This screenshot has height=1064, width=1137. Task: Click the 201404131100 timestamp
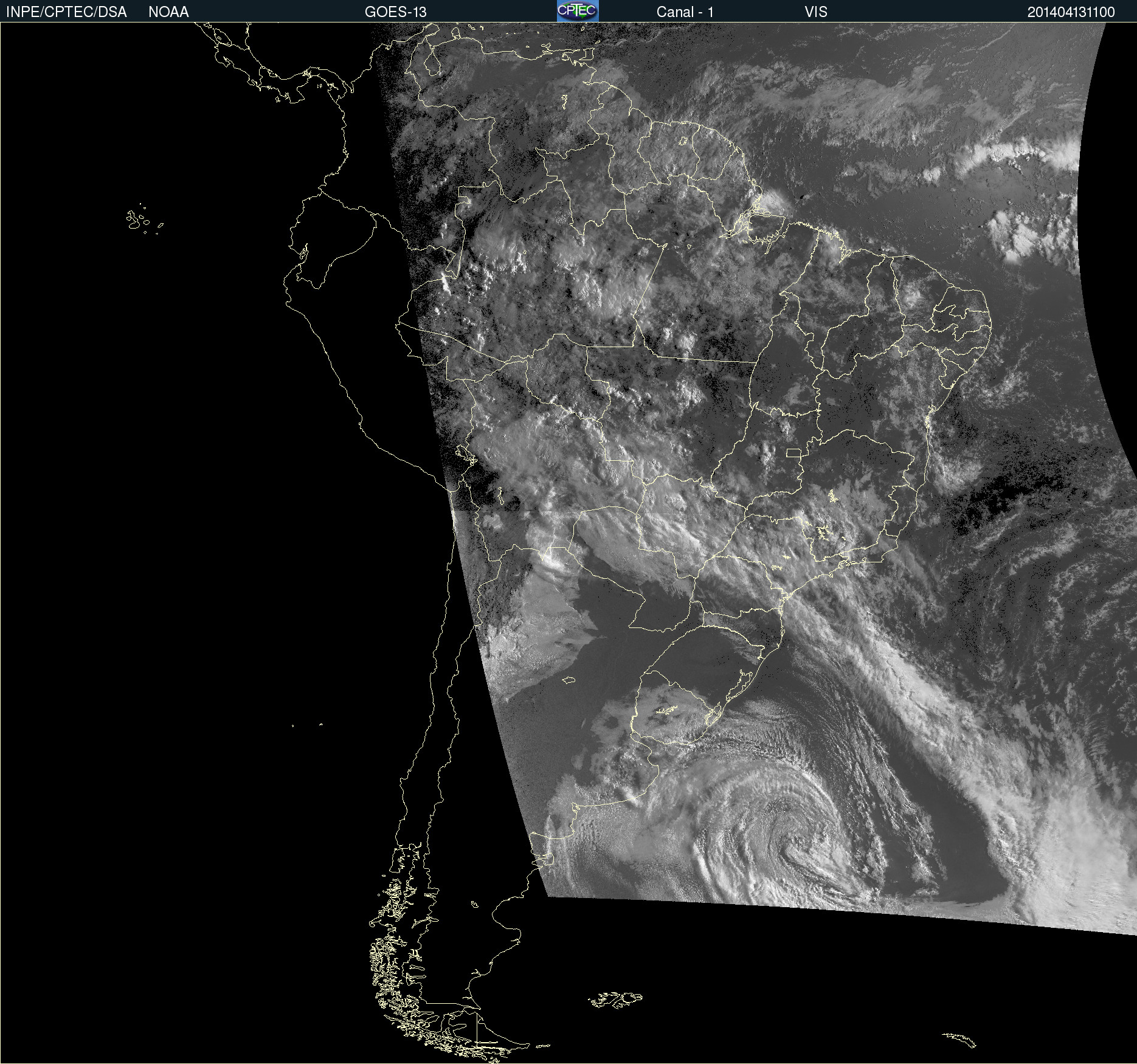(x=1071, y=12)
